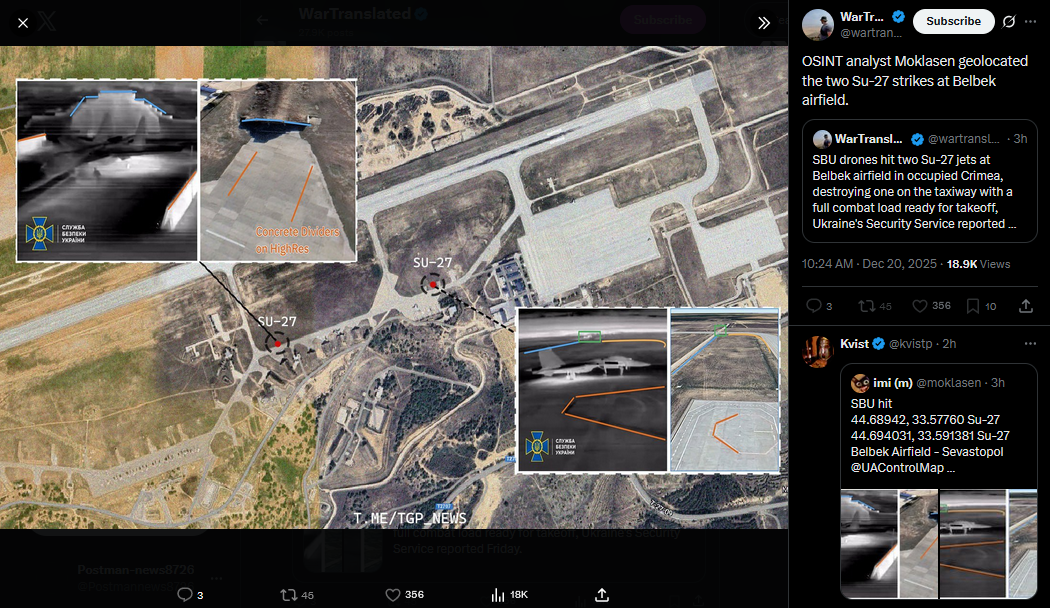The width and height of the screenshot is (1050, 608).
Task: Open the quoted WarTranslated post about SBU drones
Action: click(x=919, y=181)
